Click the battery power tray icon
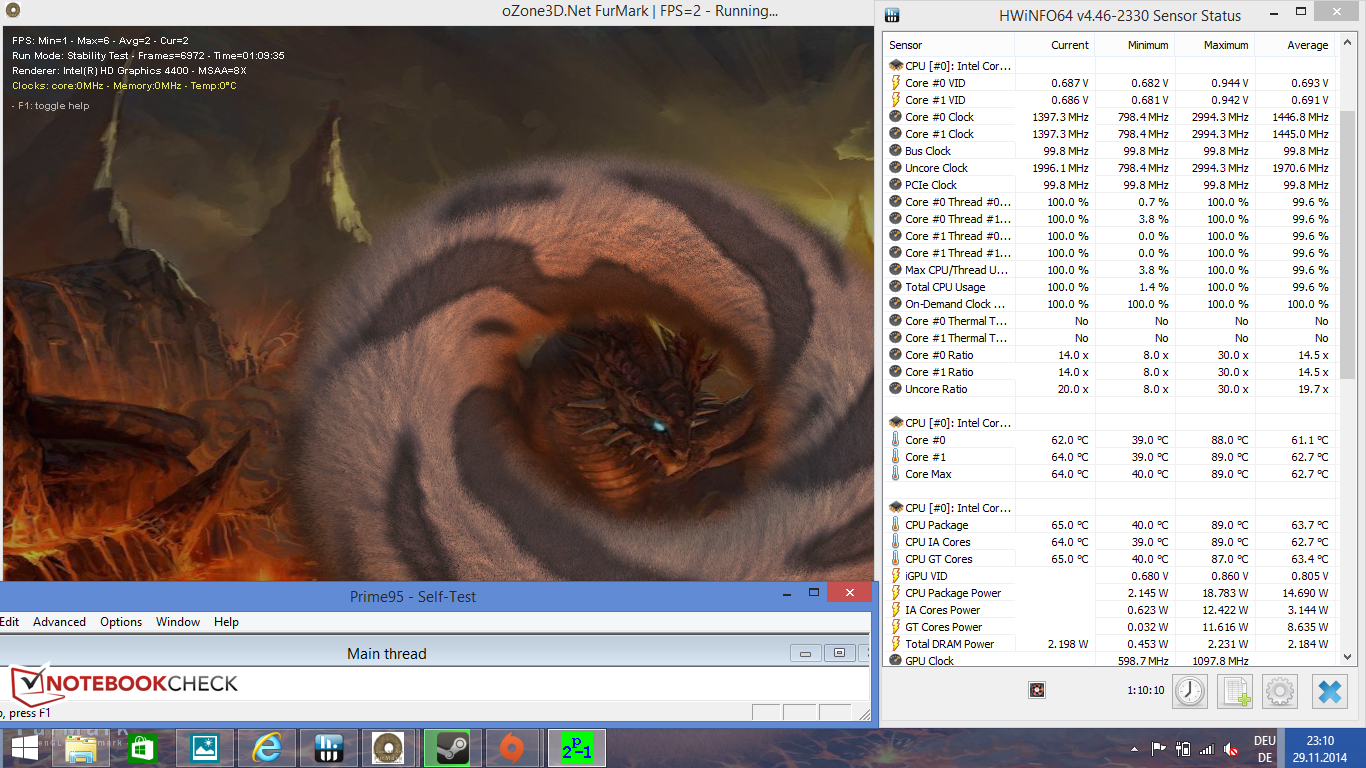The image size is (1366, 768). click(1183, 748)
